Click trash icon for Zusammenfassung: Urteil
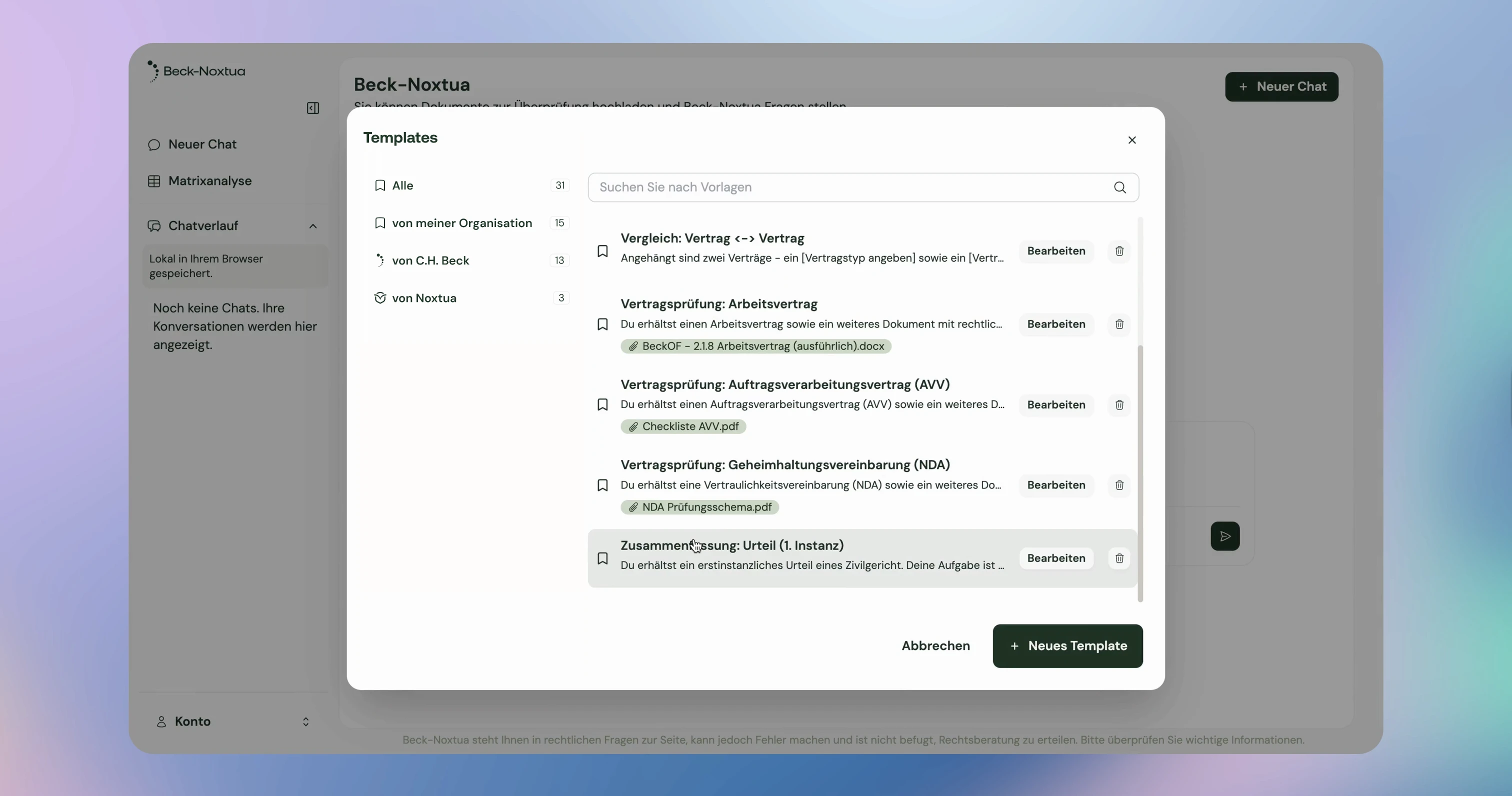Image resolution: width=1512 pixels, height=796 pixels. coord(1119,558)
